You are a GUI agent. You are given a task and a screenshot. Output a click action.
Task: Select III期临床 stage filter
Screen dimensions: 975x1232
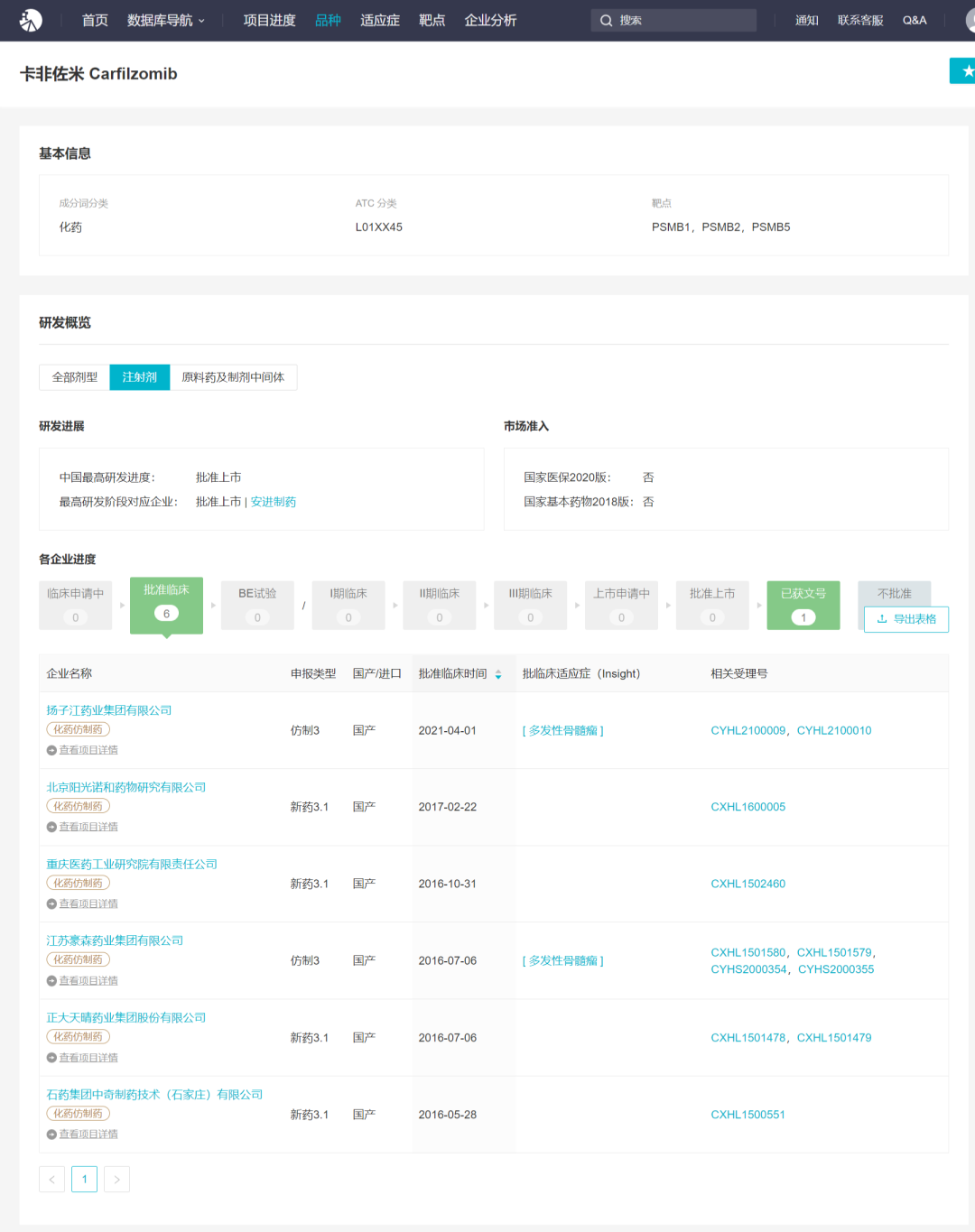530,605
